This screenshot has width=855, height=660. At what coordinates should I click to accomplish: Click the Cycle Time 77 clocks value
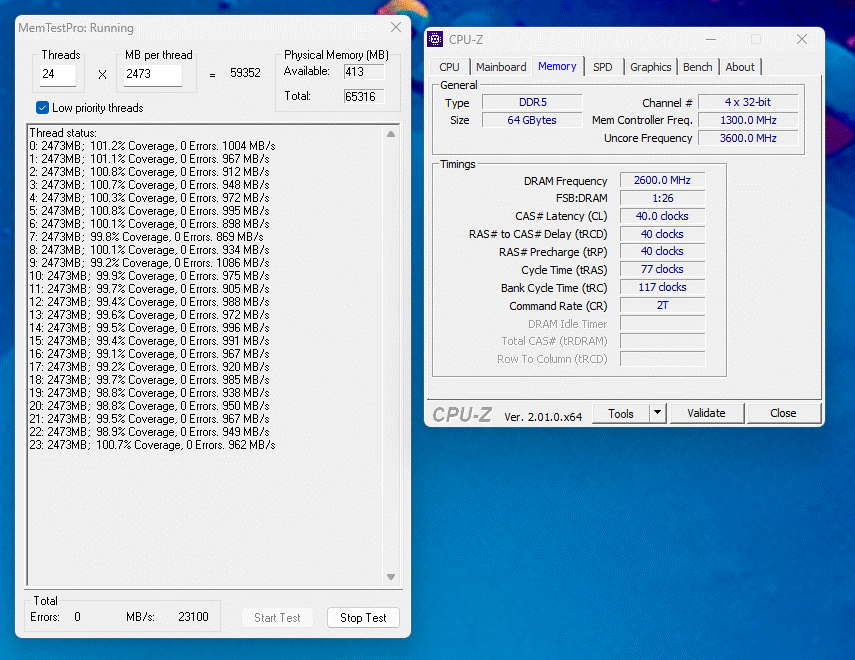(x=662, y=269)
